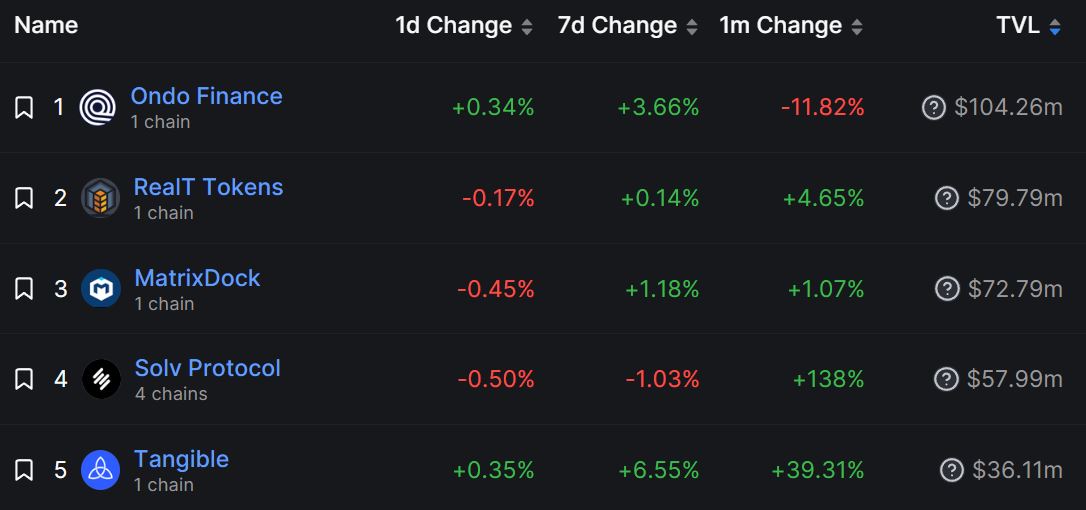
Task: Click the MatrixDock logo icon
Action: coord(101,289)
